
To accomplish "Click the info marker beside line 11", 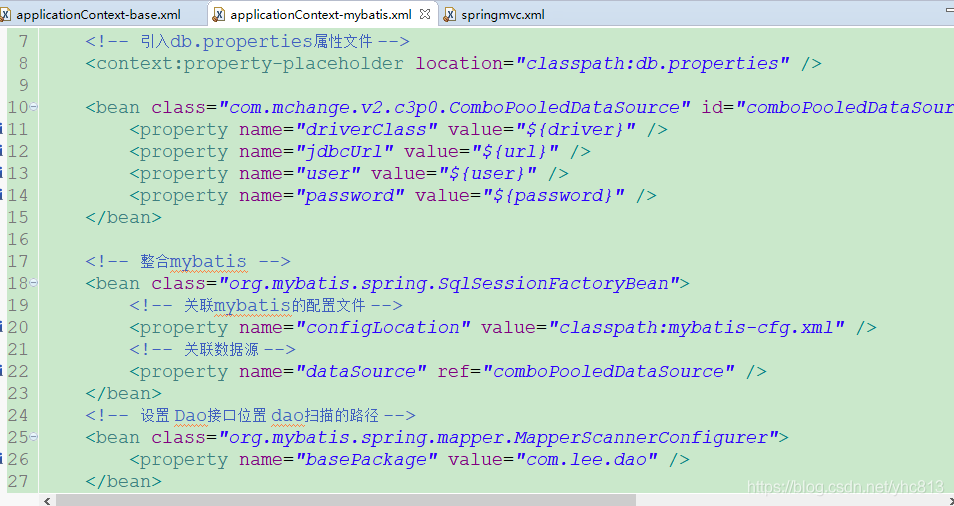I will (3, 129).
